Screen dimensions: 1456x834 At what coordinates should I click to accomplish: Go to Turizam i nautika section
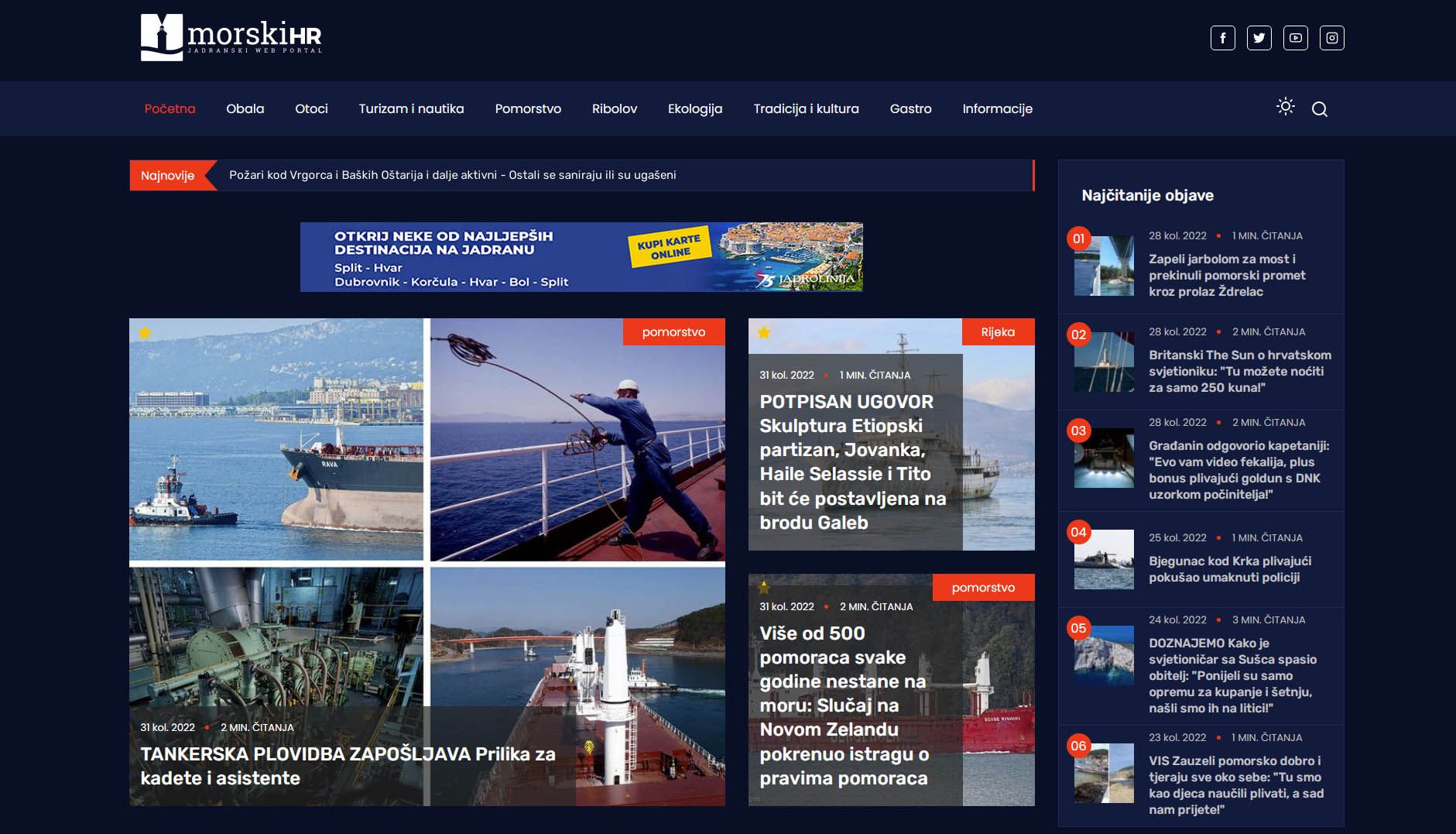tap(411, 109)
